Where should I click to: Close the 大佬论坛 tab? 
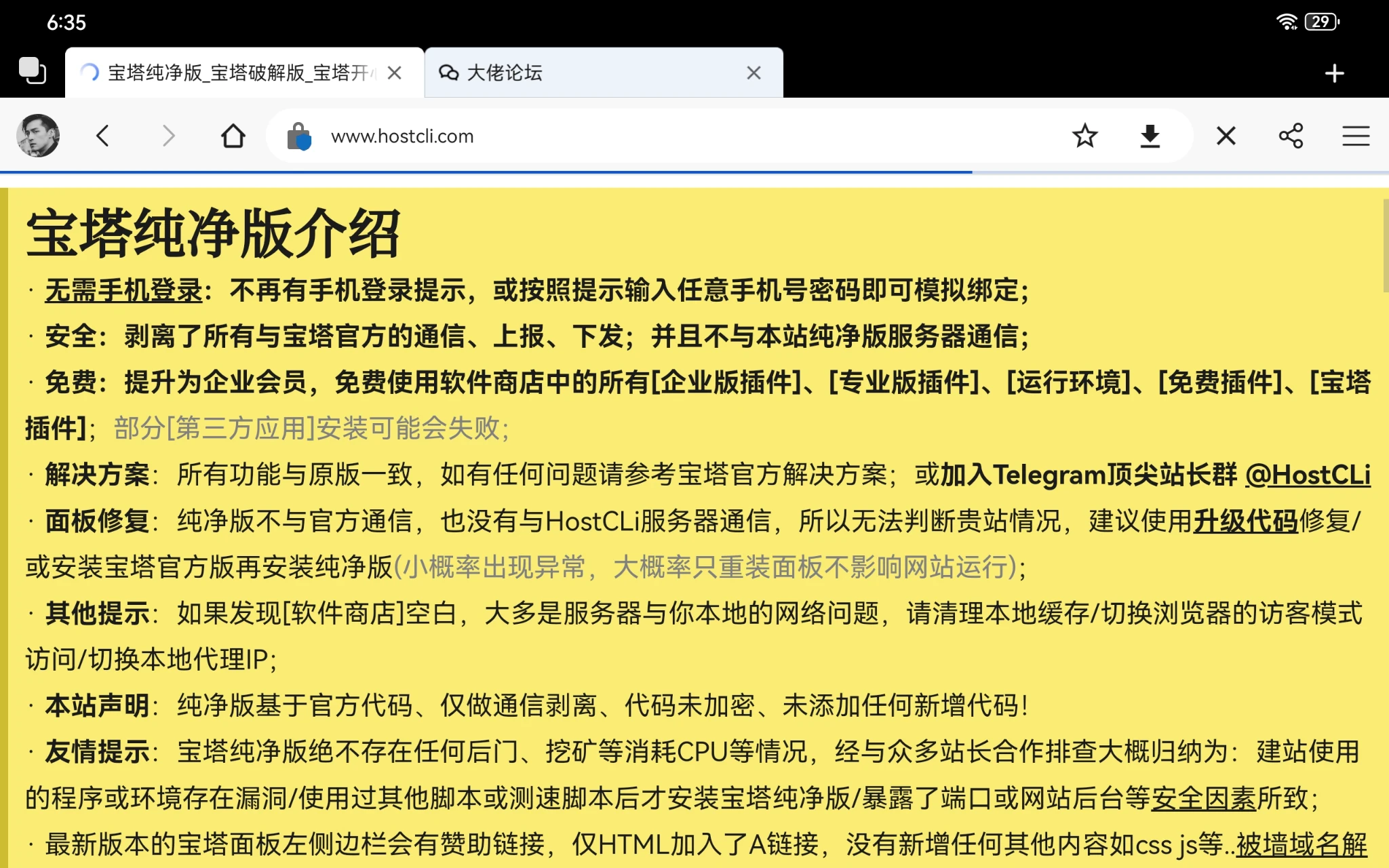(754, 73)
